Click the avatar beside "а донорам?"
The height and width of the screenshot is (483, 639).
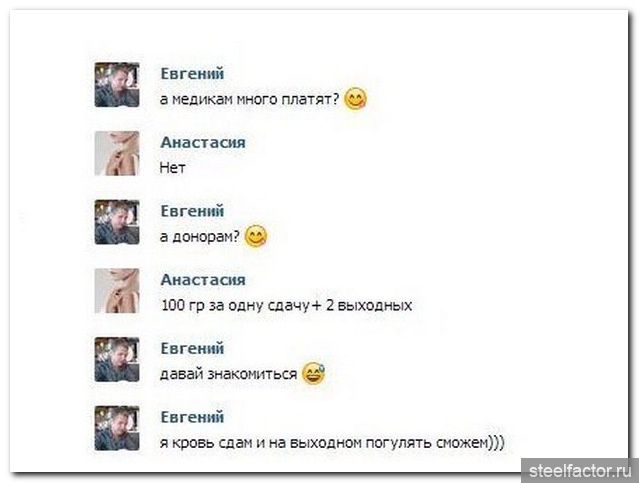[x=117, y=222]
